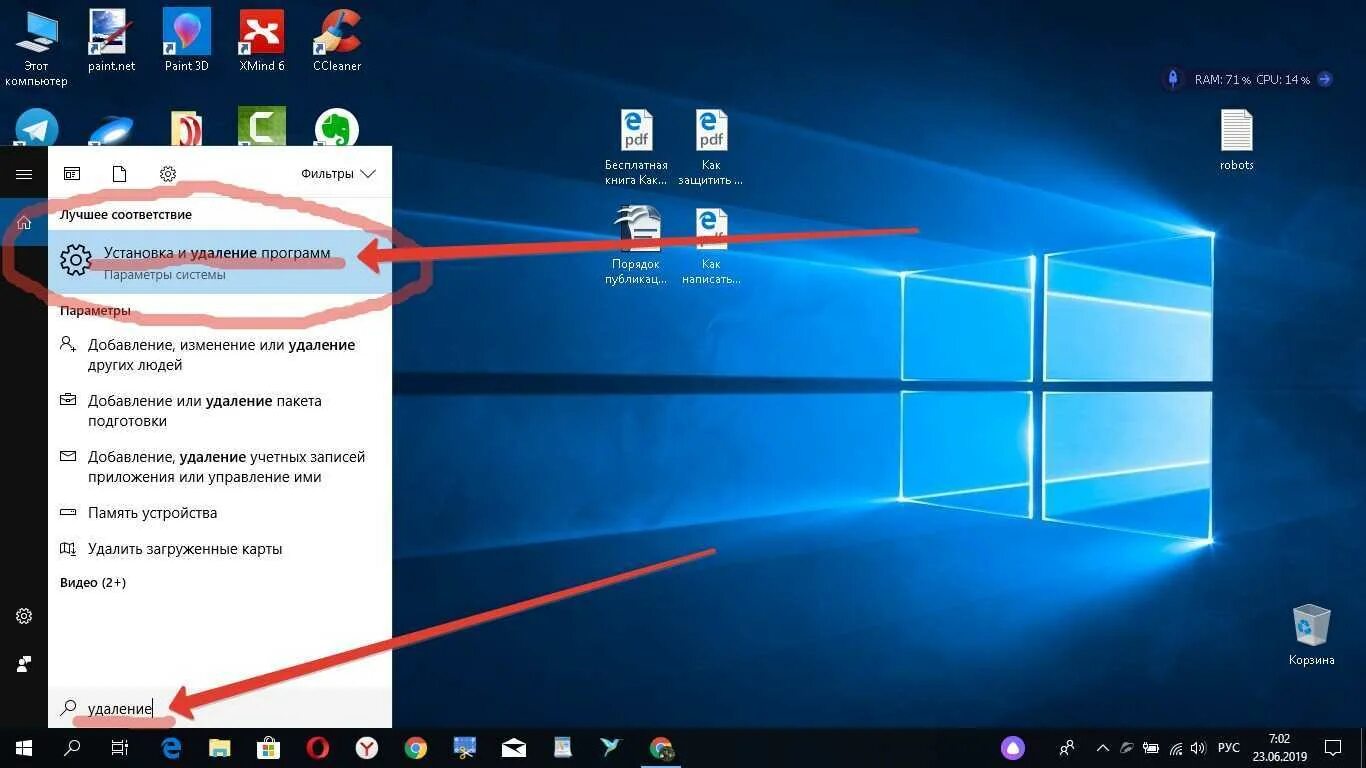Image resolution: width=1366 pixels, height=768 pixels.
Task: Open Yandex Browser from the taskbar
Action: 367,747
